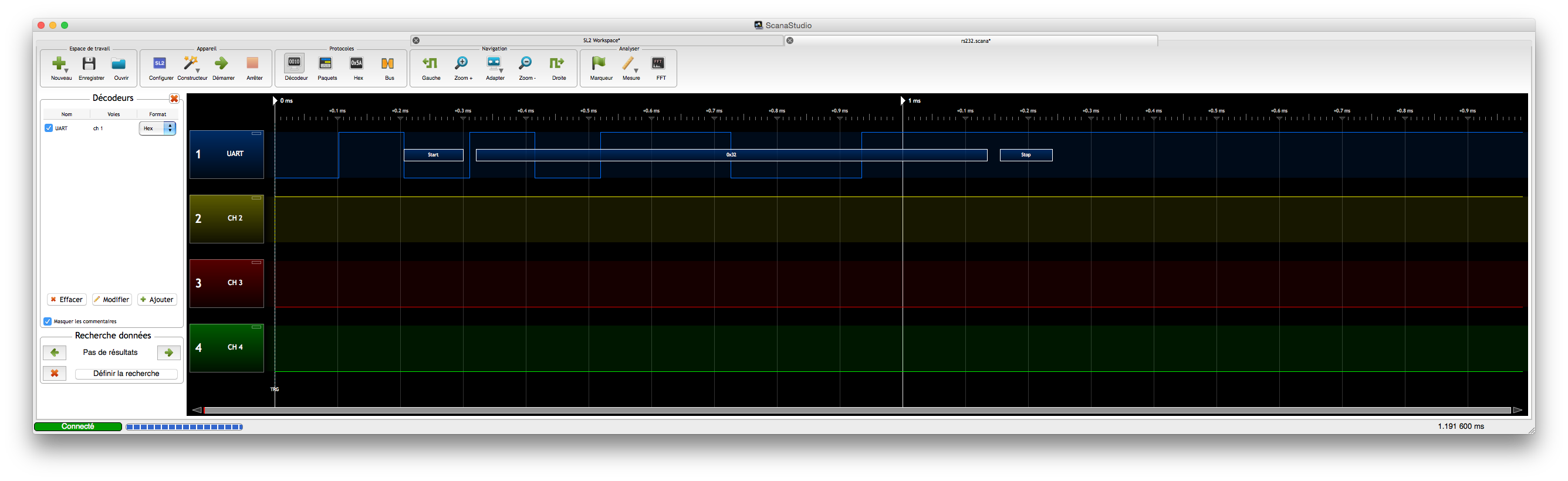Open the Hex format dropdown
This screenshot has height=481, width=1568.
[158, 128]
